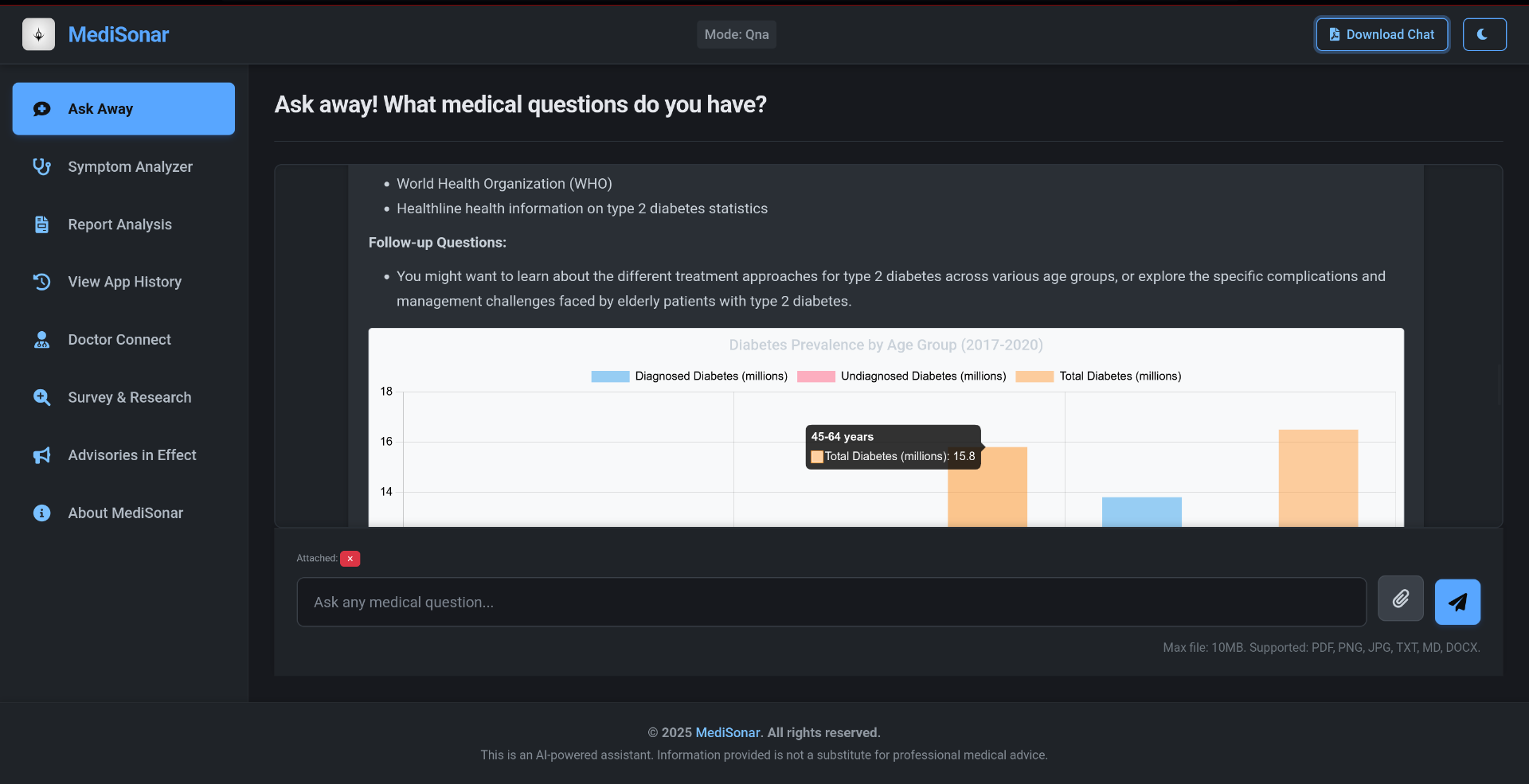Viewport: 1529px width, 784px height.
Task: Click the View App History clock icon
Action: [41, 282]
